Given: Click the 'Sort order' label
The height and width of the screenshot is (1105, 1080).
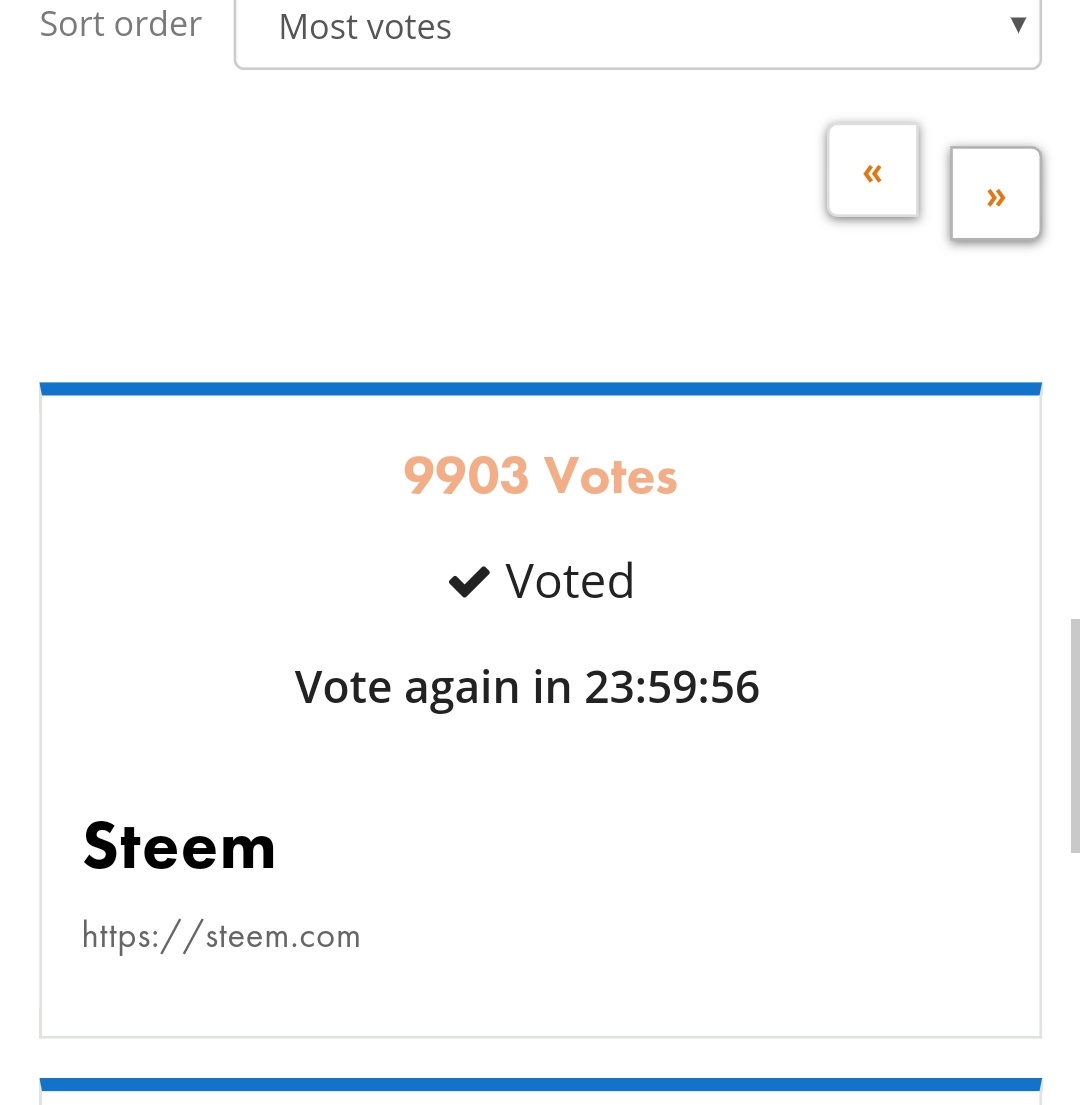Looking at the screenshot, I should [x=120, y=24].
